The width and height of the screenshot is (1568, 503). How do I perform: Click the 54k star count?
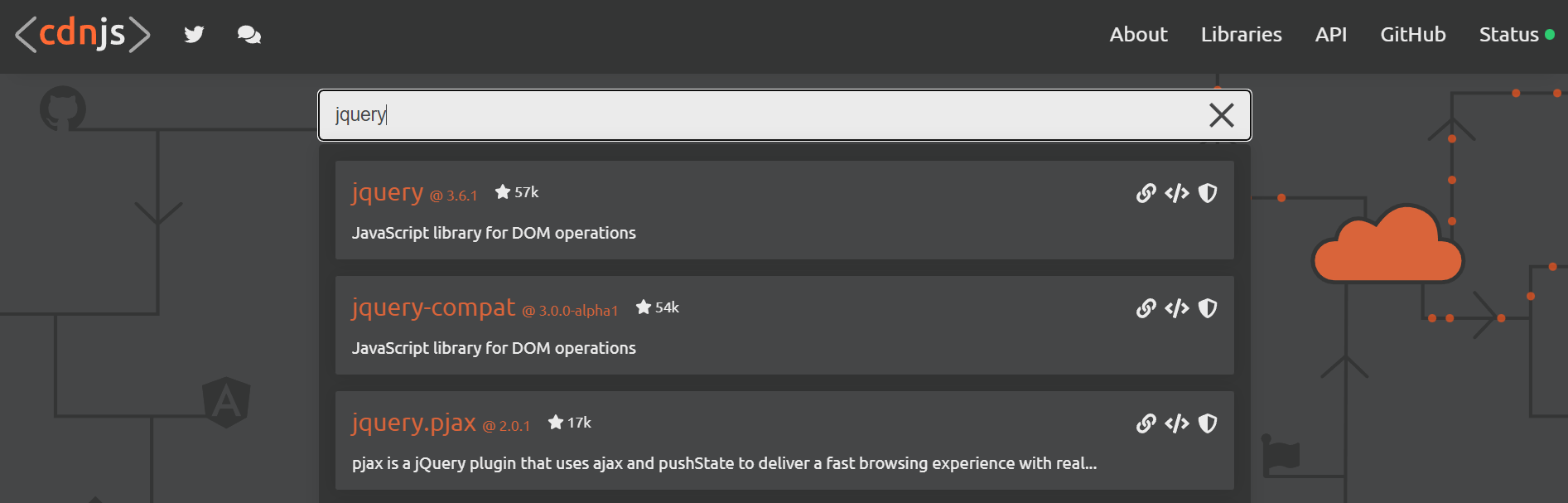tap(667, 307)
